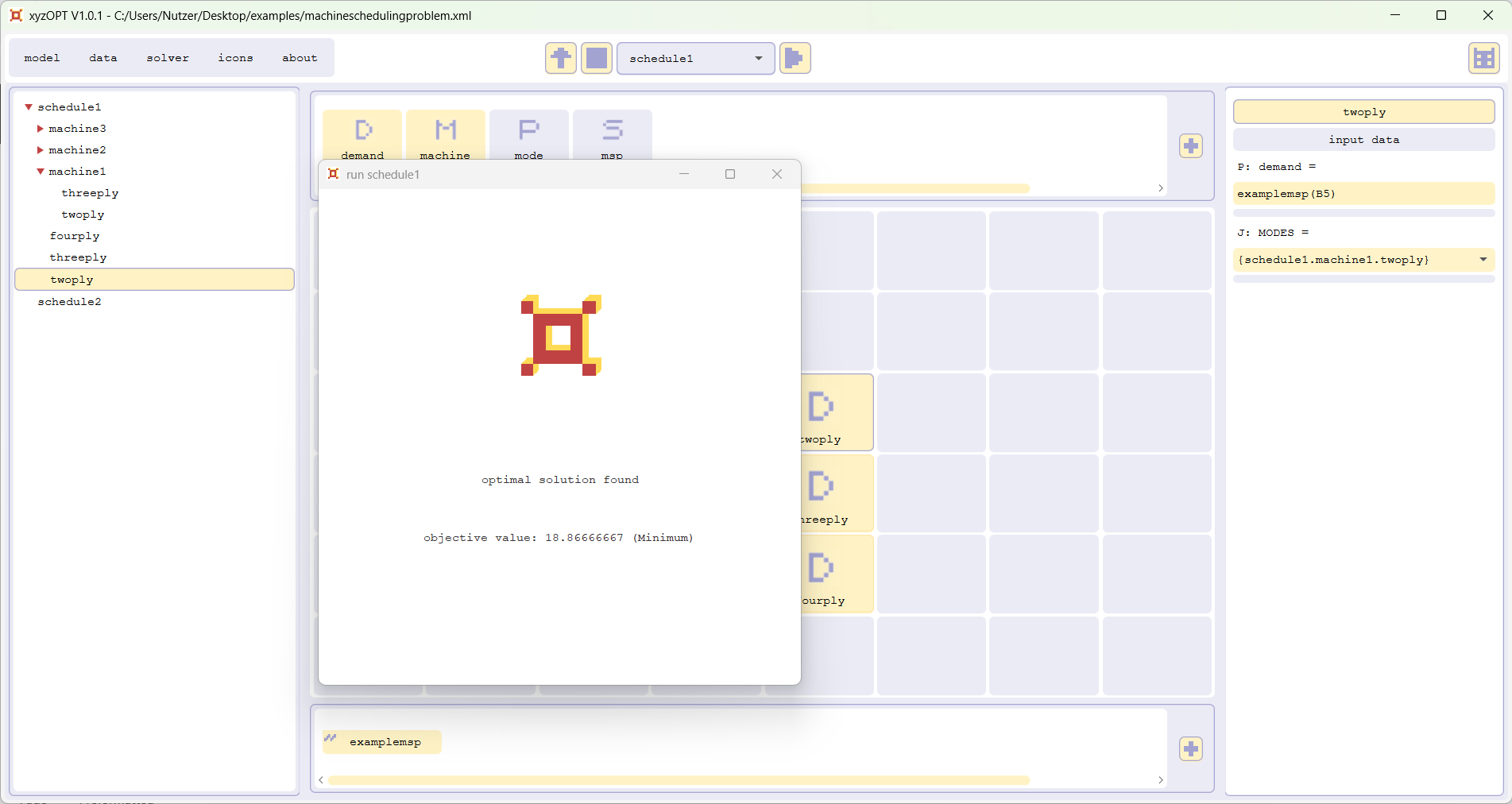The width and height of the screenshot is (1512, 804).
Task: Click the add (plus) toolbar button
Action: click(x=560, y=58)
